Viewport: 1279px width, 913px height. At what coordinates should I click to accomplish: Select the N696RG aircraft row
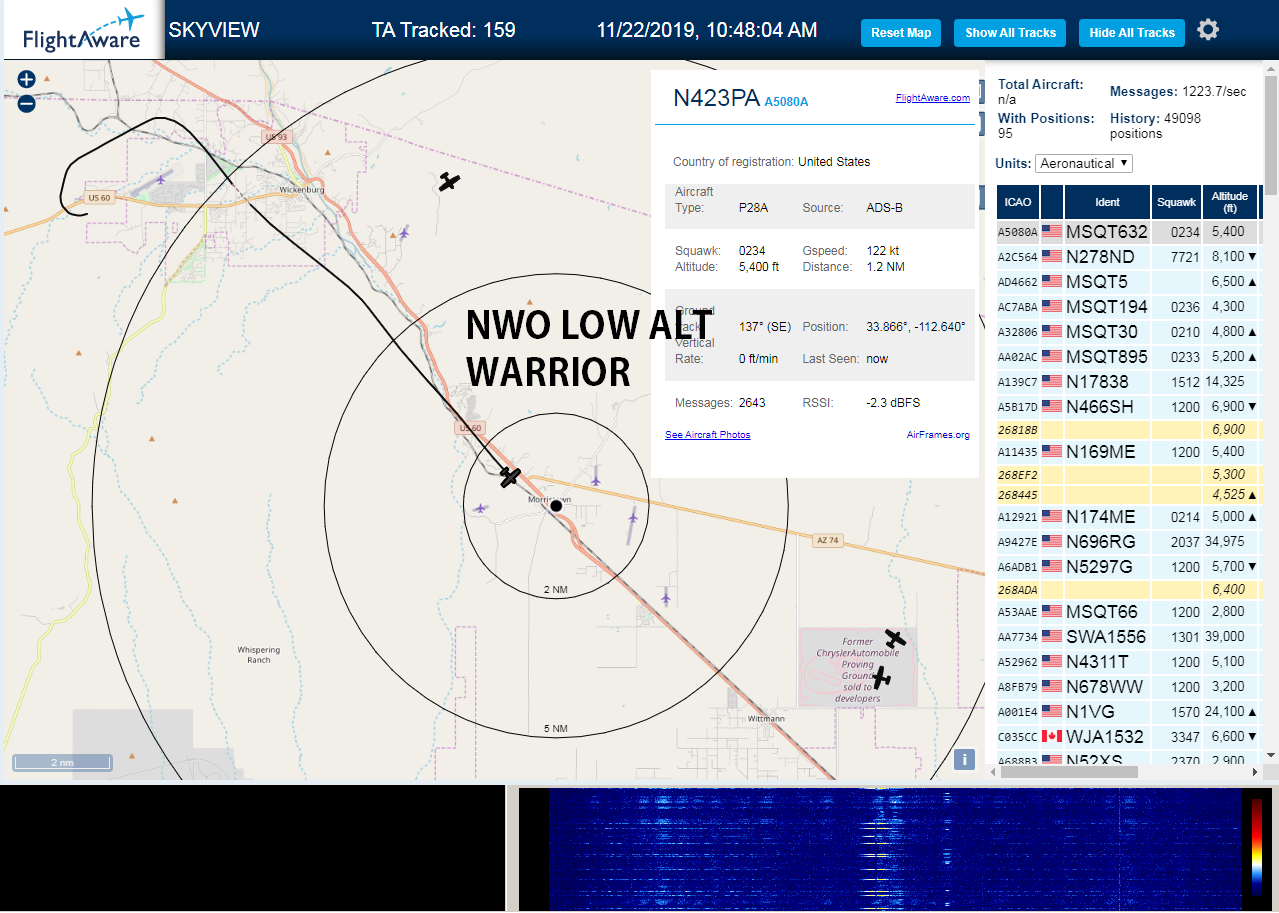[x=1127, y=542]
